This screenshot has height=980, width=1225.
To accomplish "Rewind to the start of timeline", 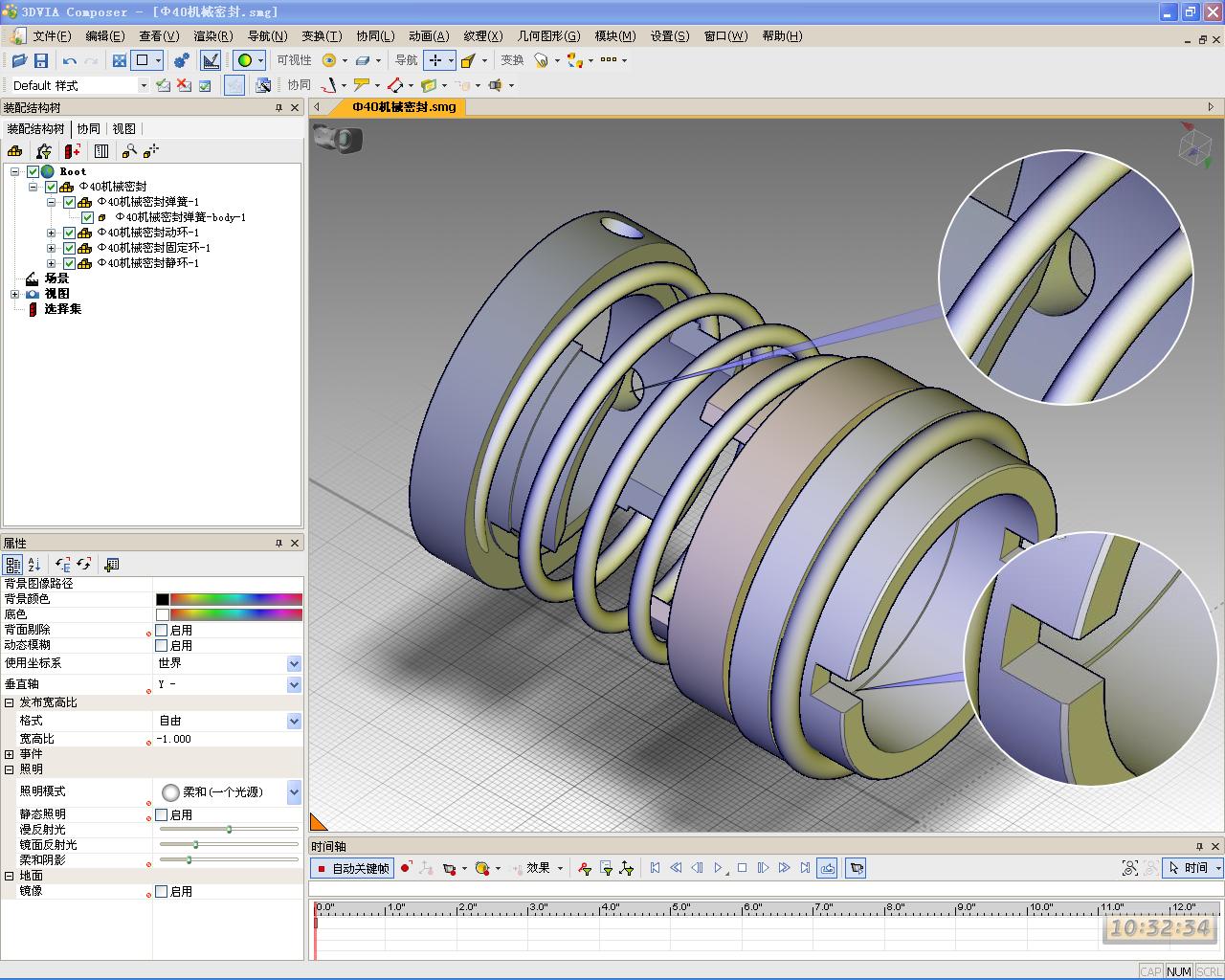I will (655, 868).
